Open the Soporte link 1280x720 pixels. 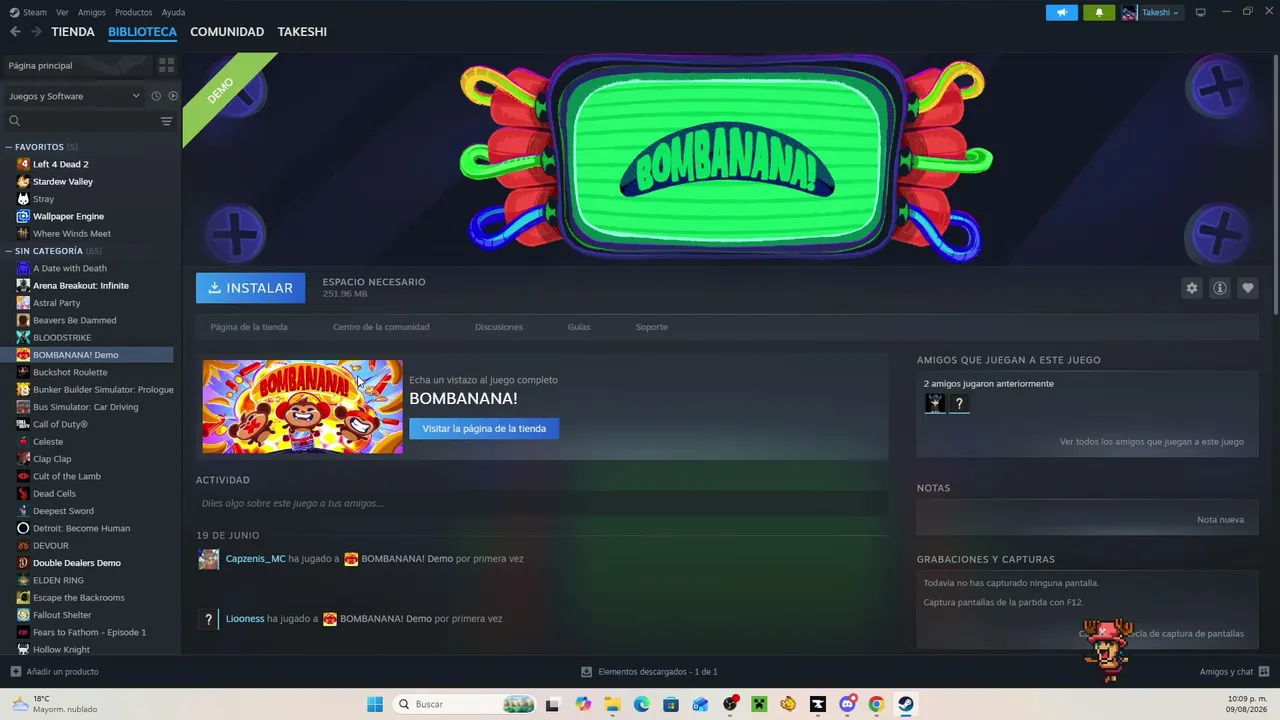pos(652,327)
